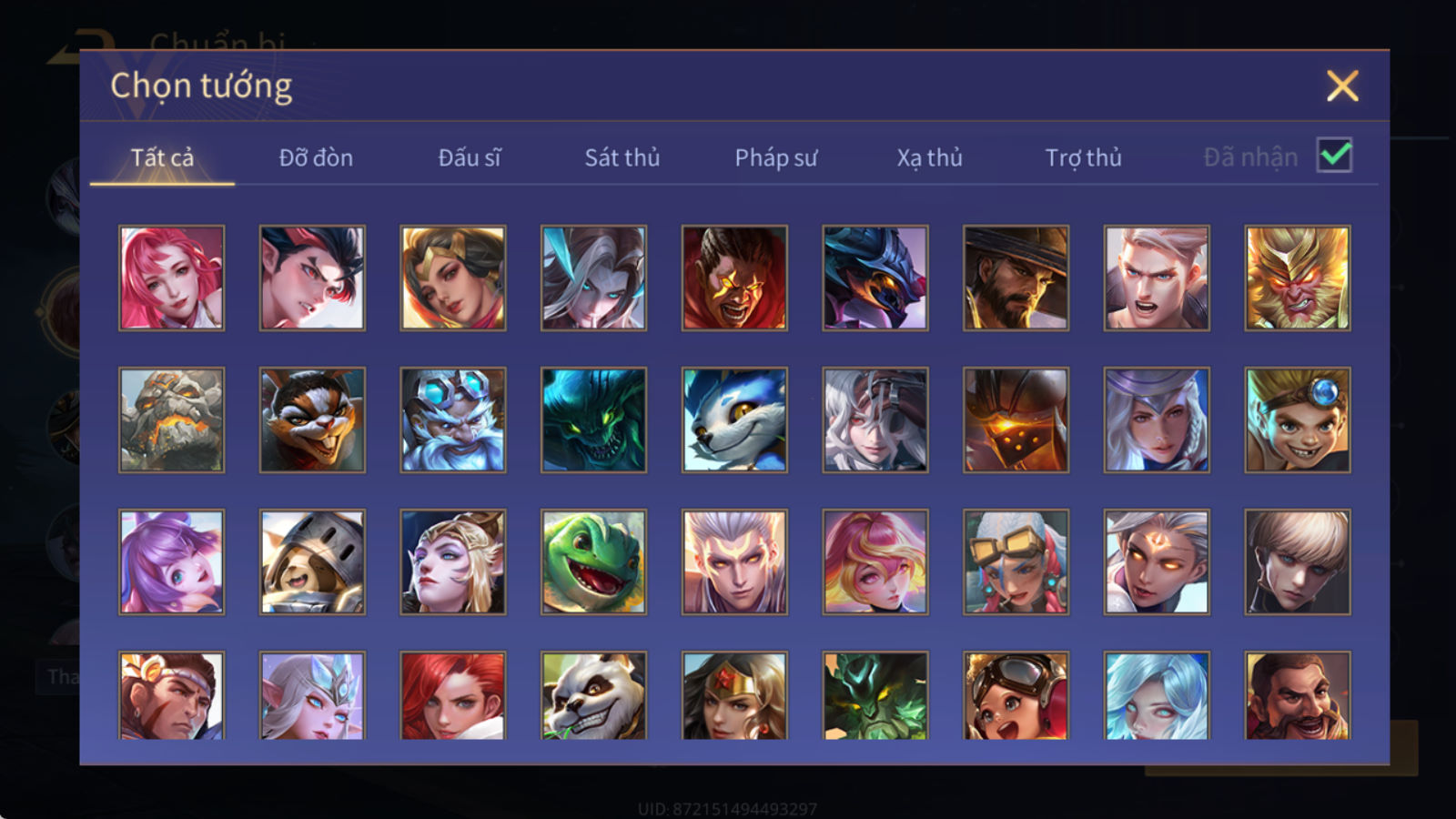
Task: Select the Wonder Woman hero portrait
Action: 734,695
